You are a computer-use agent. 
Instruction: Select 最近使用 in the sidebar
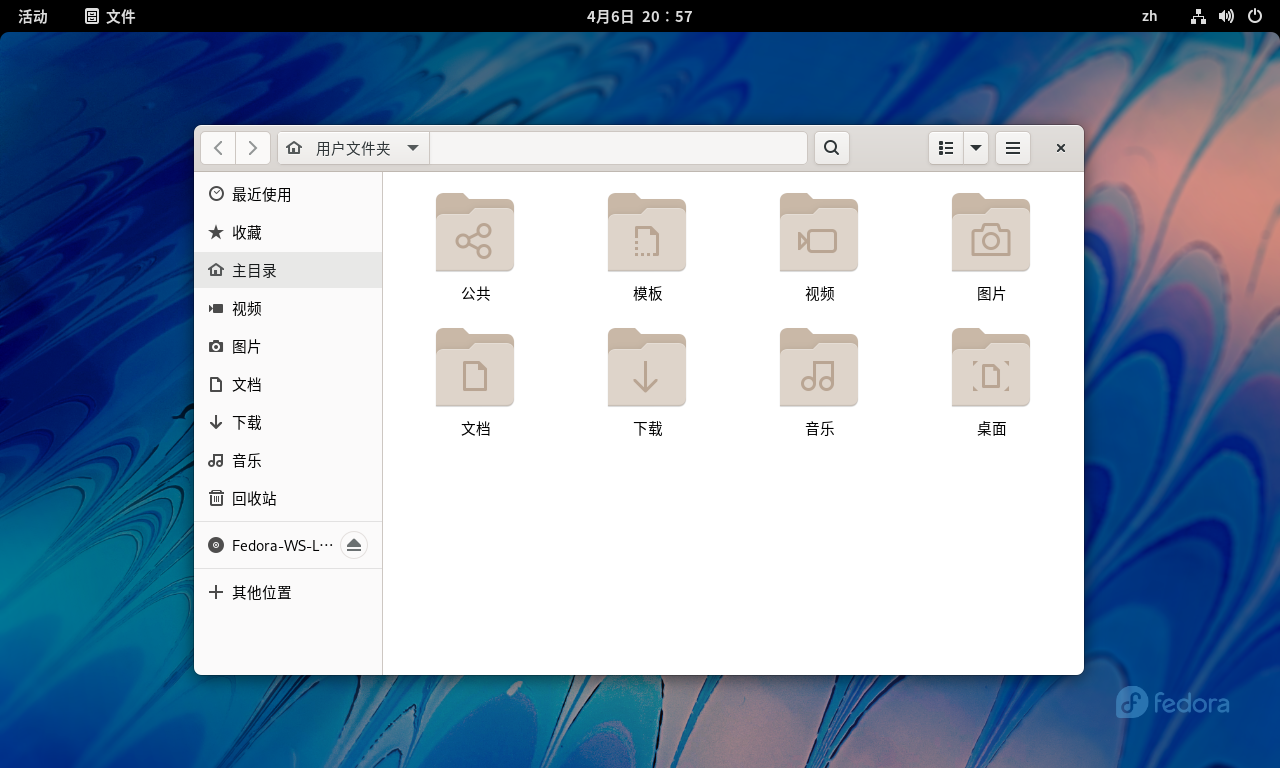[x=288, y=194]
